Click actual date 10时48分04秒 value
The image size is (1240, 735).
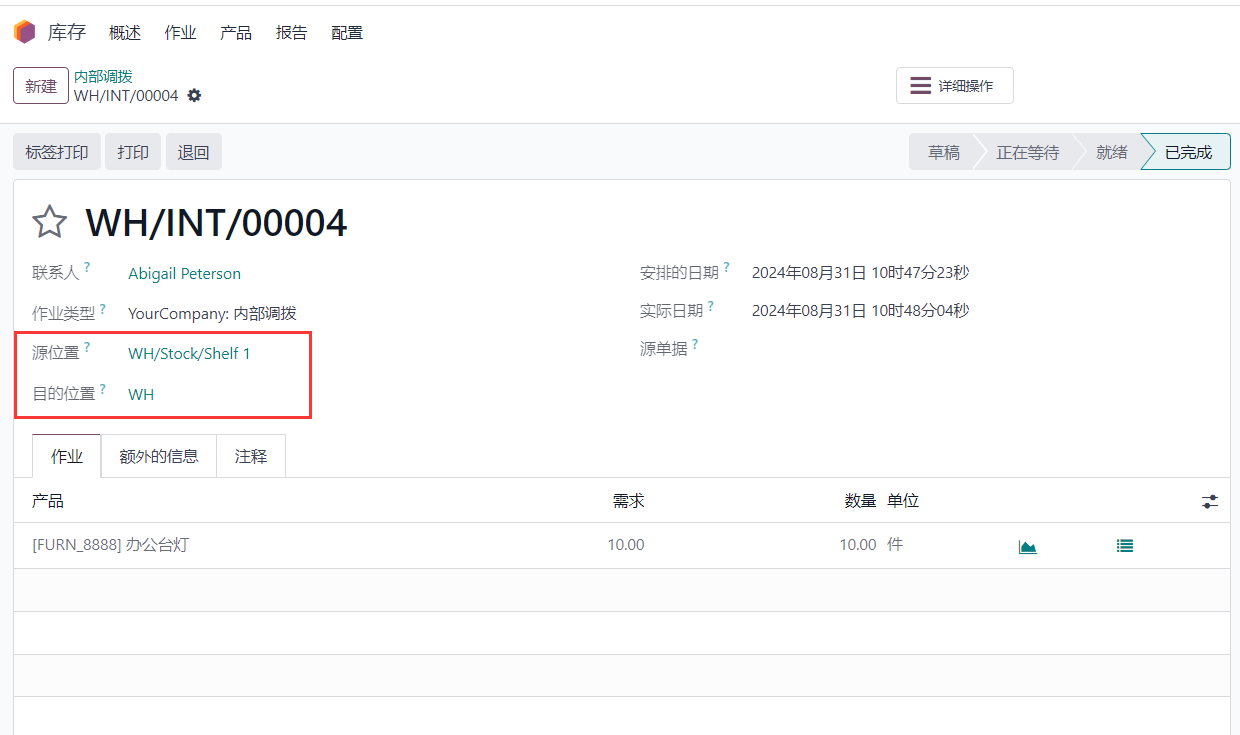pyautogui.click(x=860, y=311)
